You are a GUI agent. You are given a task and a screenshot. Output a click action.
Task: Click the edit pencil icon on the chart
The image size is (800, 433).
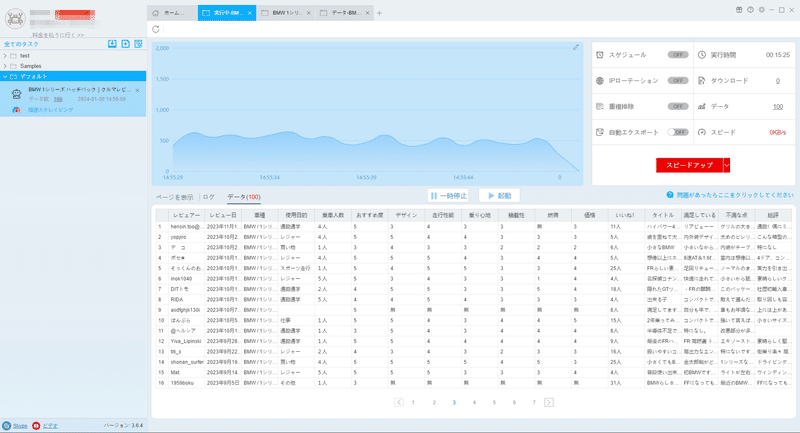click(576, 47)
